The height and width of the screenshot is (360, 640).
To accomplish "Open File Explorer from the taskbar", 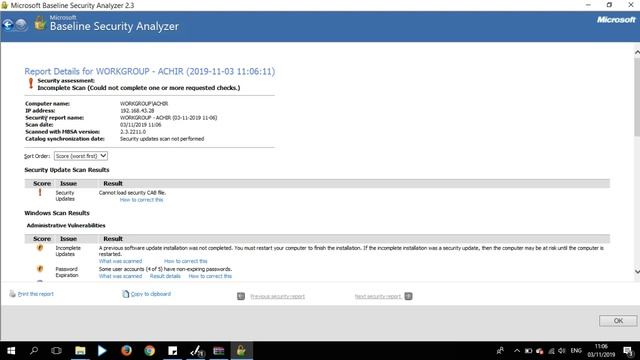I will coord(80,351).
